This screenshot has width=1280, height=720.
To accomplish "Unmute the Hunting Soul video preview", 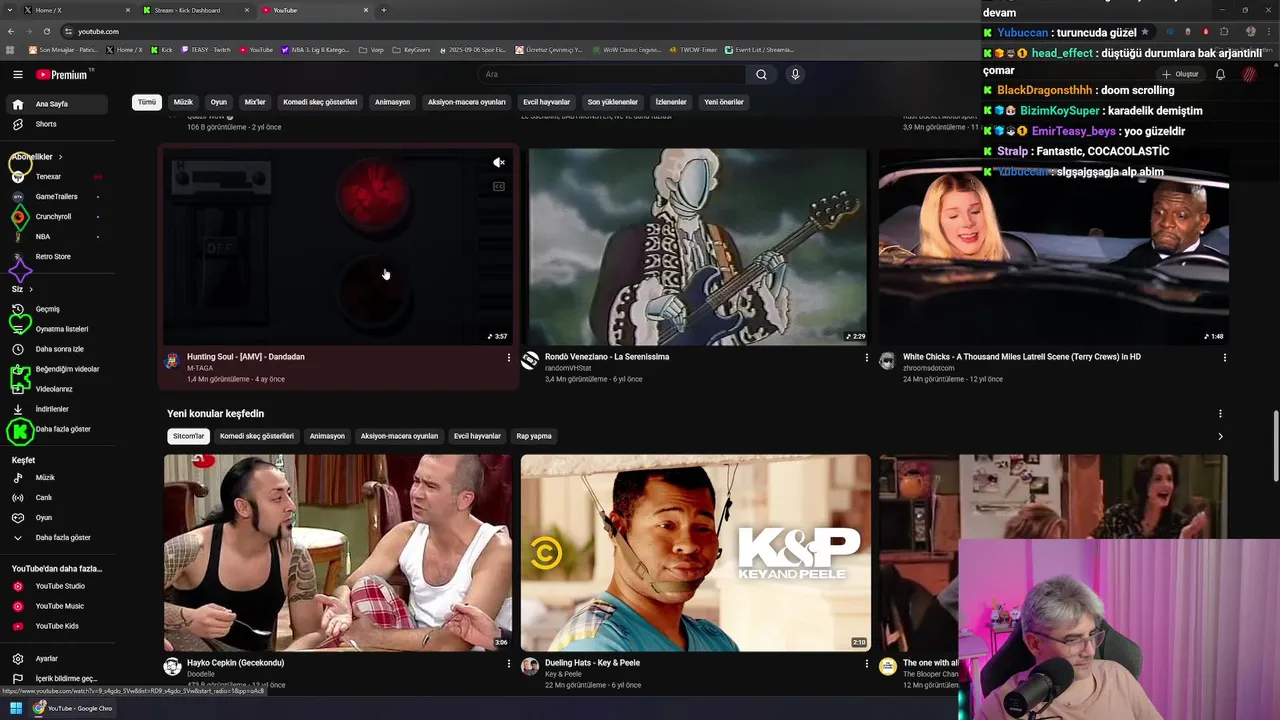I will point(498,163).
